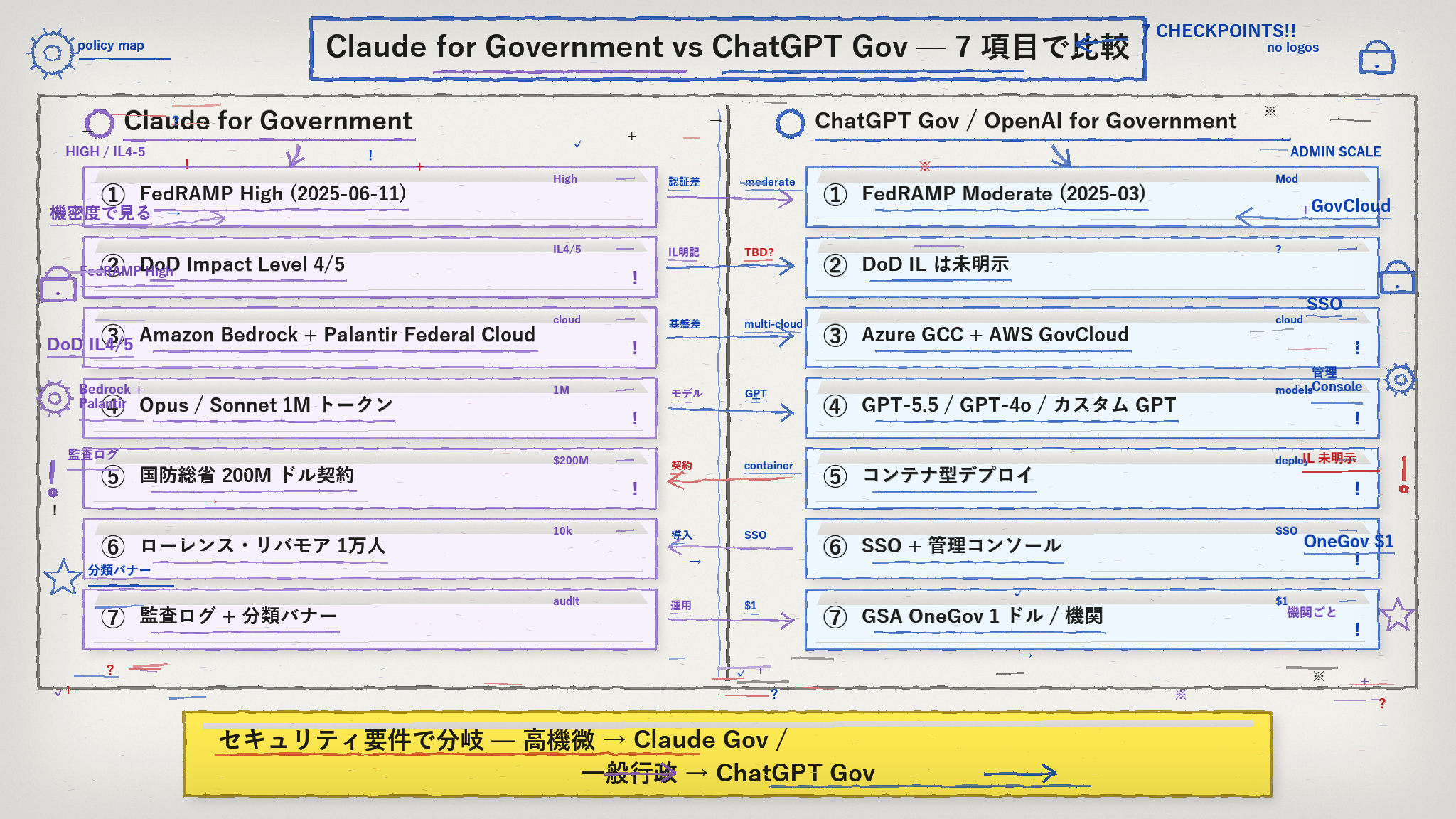This screenshot has height=819, width=1456.
Task: Click the "moderate" label
Action: pos(770,181)
